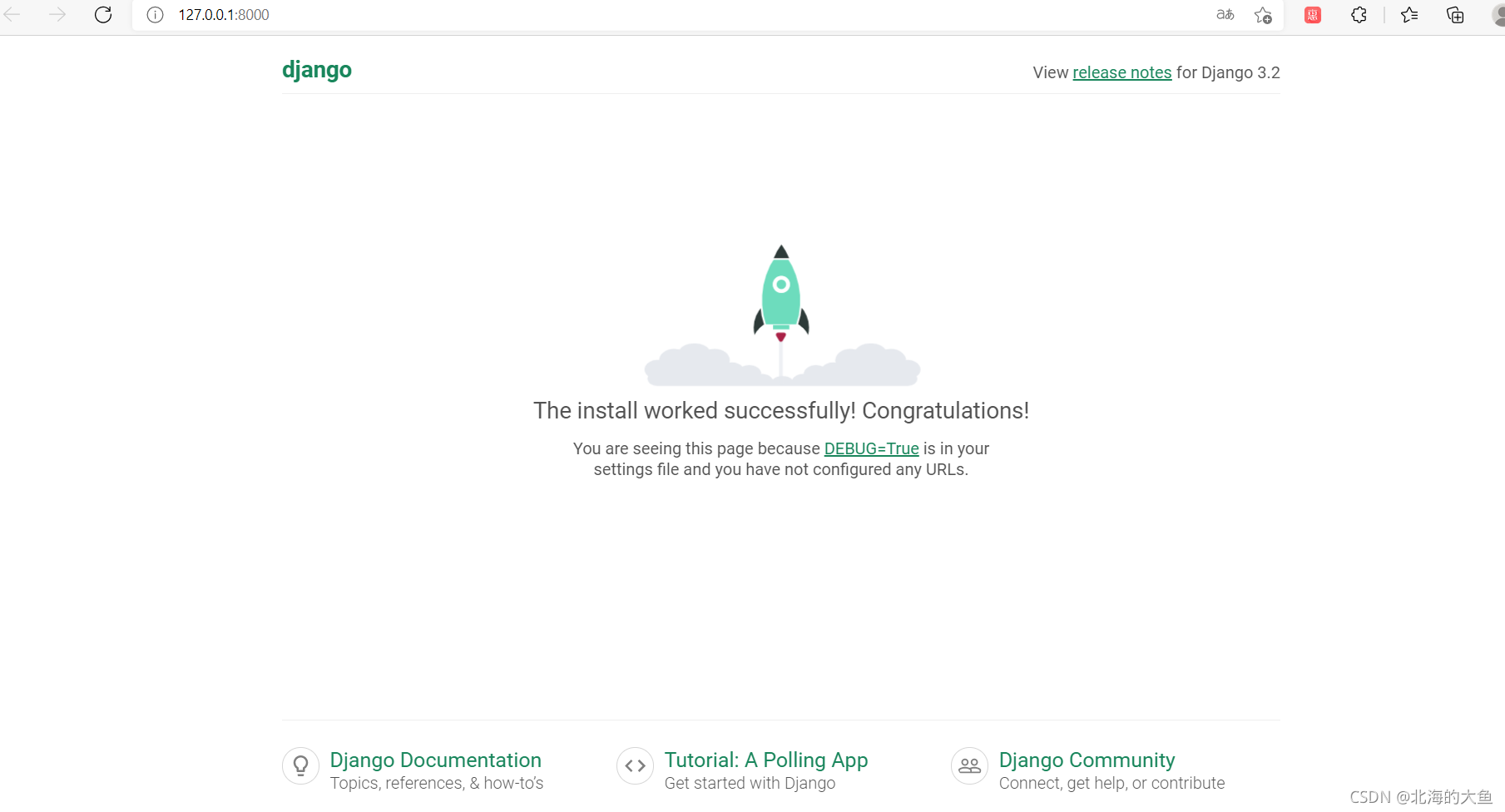Open the red shopping extension icon
The image size is (1505, 812).
pyautogui.click(x=1313, y=15)
